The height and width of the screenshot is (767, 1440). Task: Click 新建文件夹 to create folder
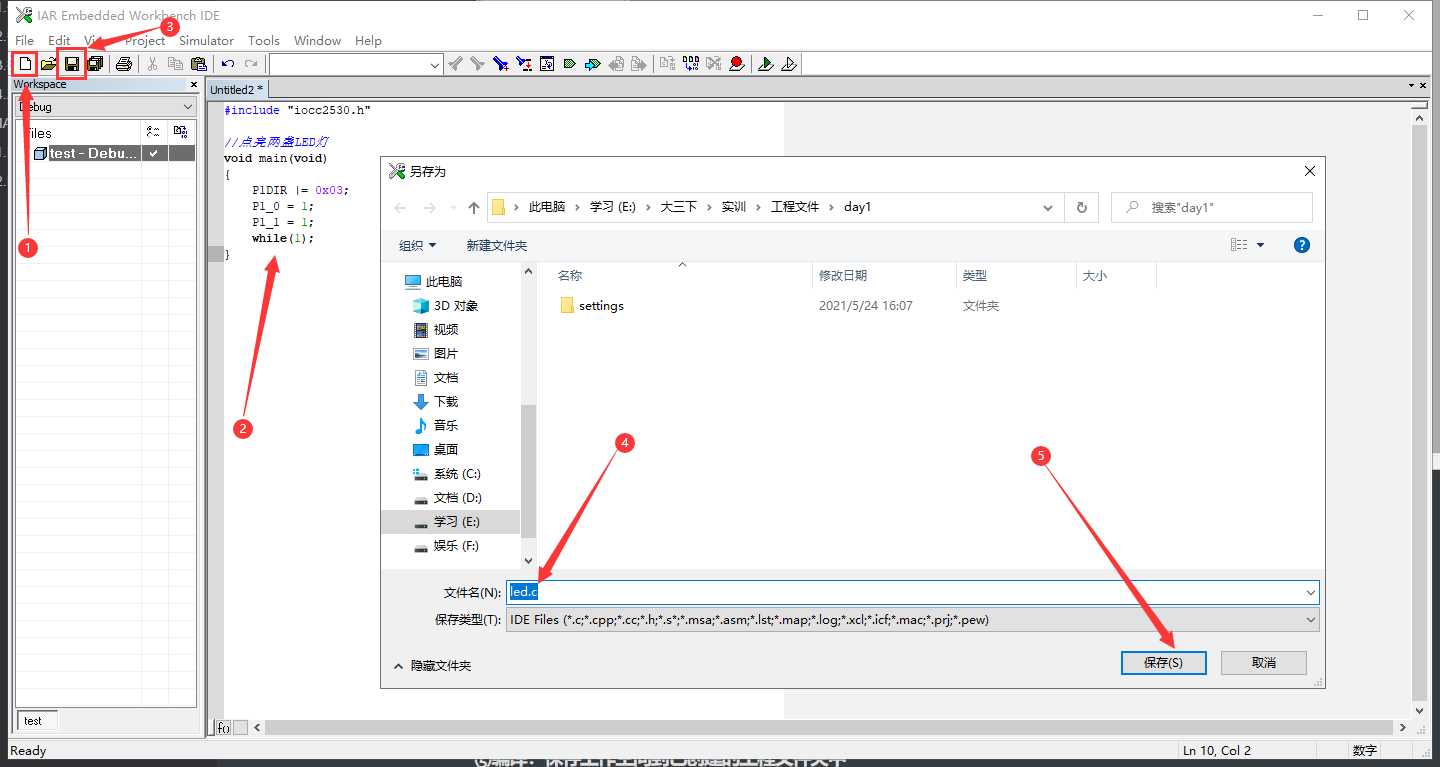click(x=496, y=245)
